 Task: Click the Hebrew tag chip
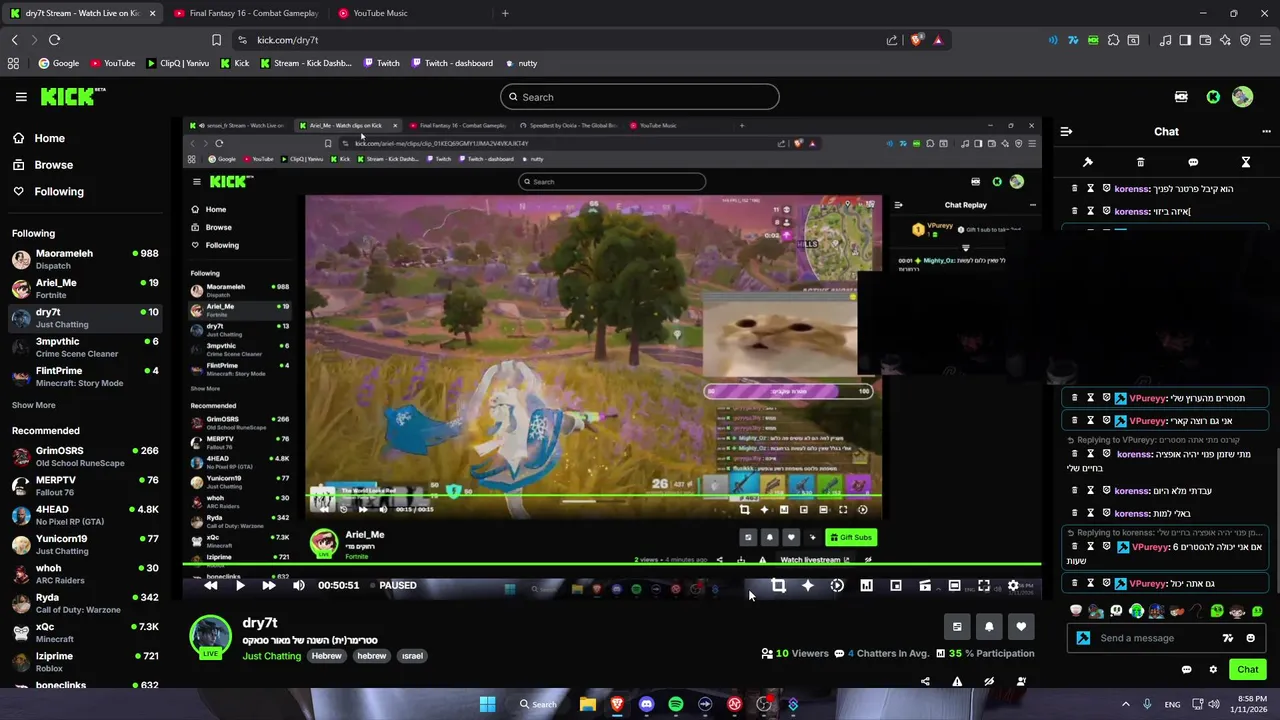[x=326, y=656]
